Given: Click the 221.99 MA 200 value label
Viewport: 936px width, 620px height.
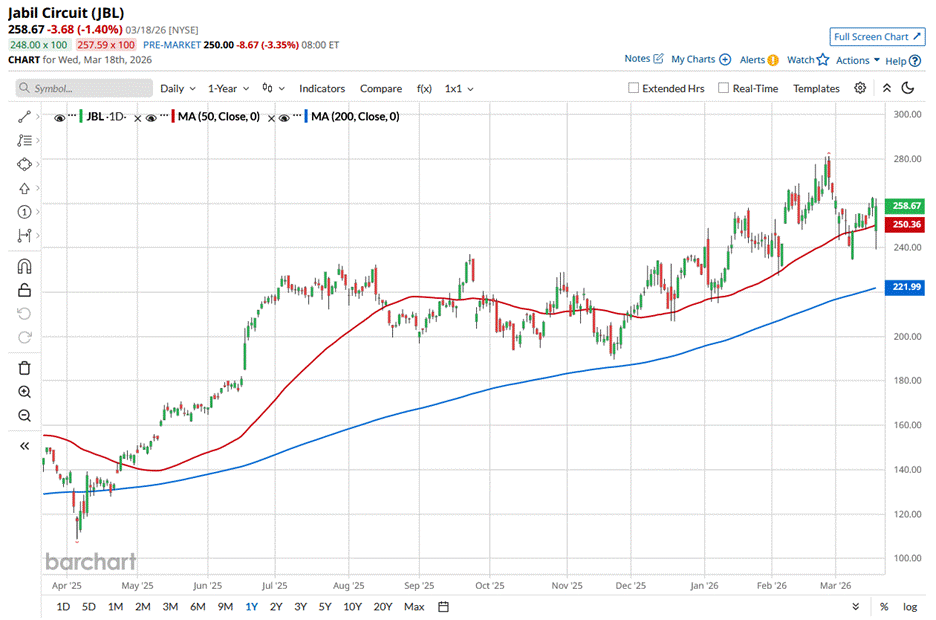Looking at the screenshot, I should point(905,287).
